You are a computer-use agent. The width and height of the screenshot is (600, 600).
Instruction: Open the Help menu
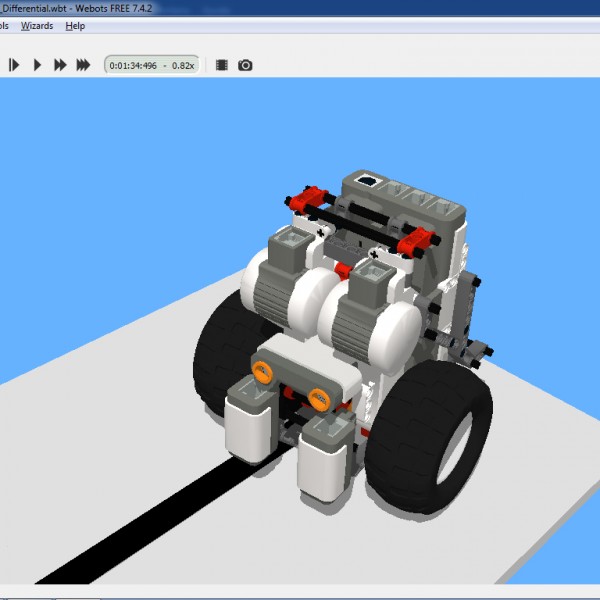pos(75,26)
